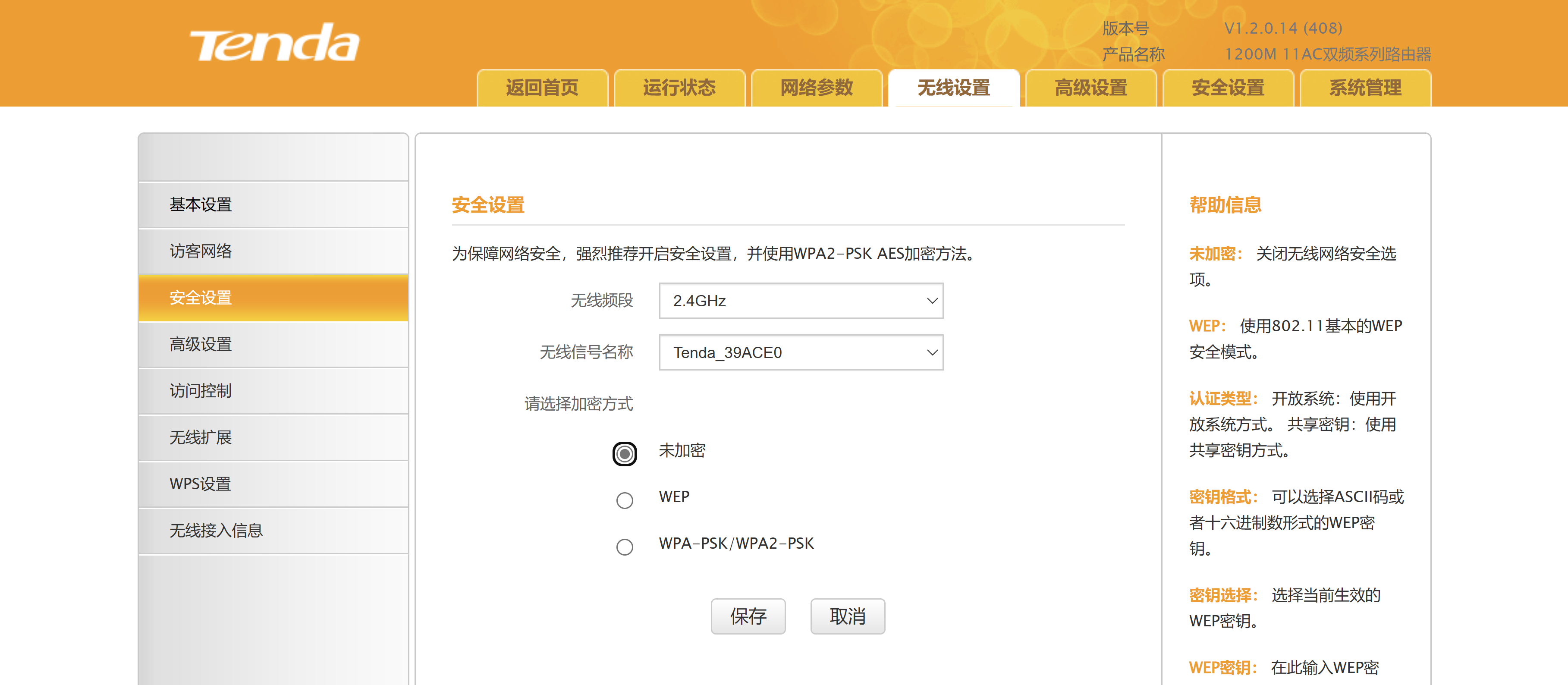Go to 返回首页 tab
The image size is (1568, 685).
tap(542, 88)
